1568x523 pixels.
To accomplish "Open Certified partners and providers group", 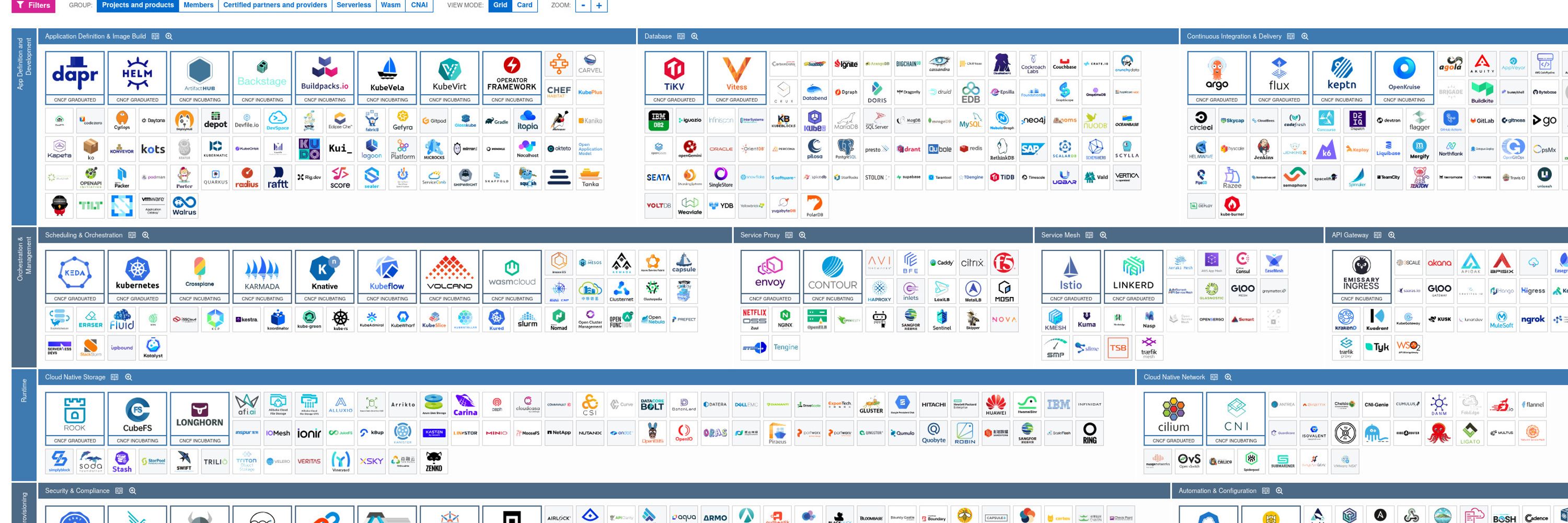I will click(x=275, y=5).
